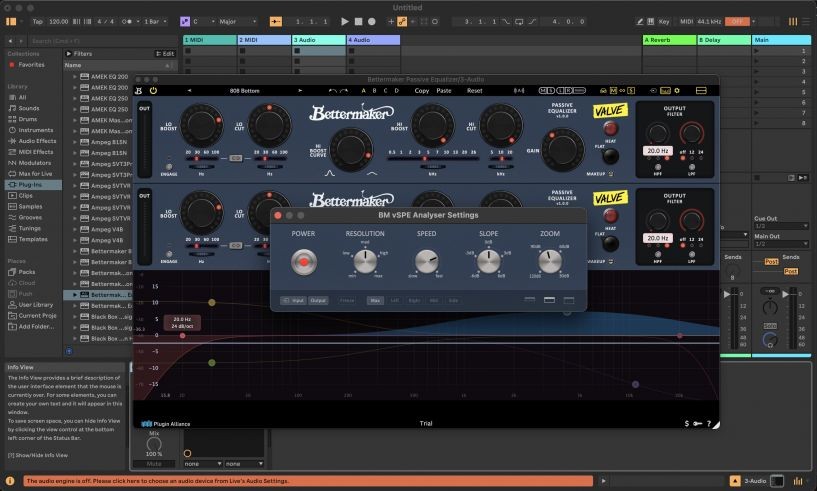Click the Copy button in plugin toolbar
The image size is (817, 491).
coord(421,90)
